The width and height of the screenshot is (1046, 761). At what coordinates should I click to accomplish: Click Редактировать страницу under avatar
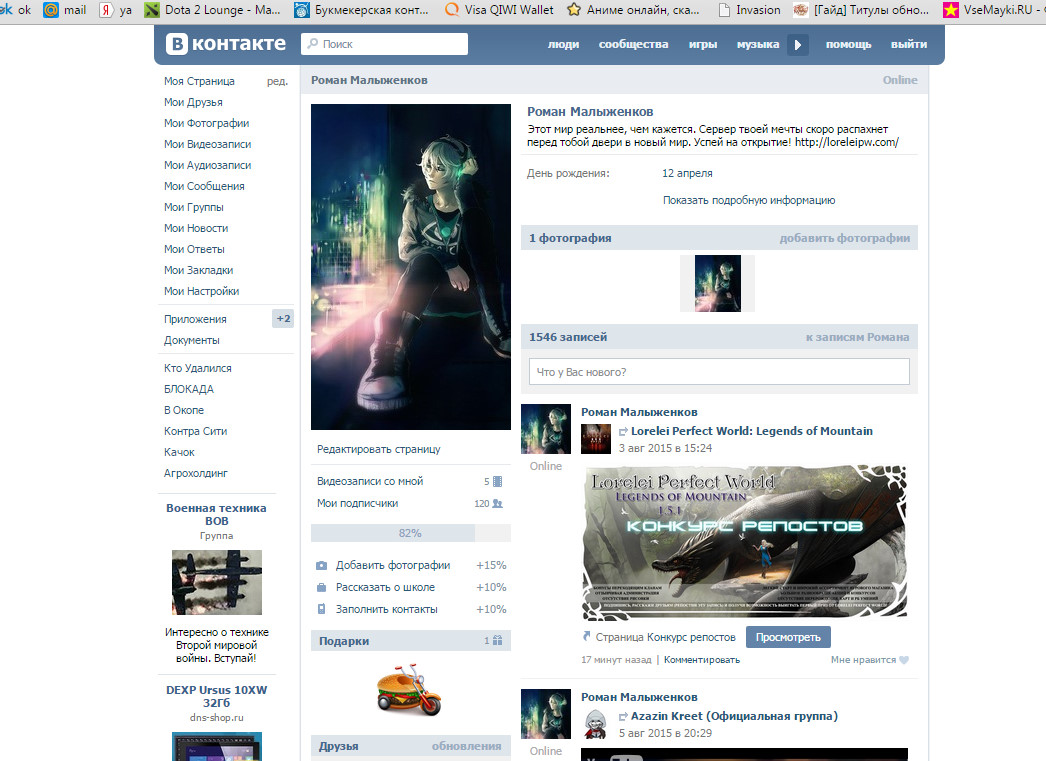379,450
